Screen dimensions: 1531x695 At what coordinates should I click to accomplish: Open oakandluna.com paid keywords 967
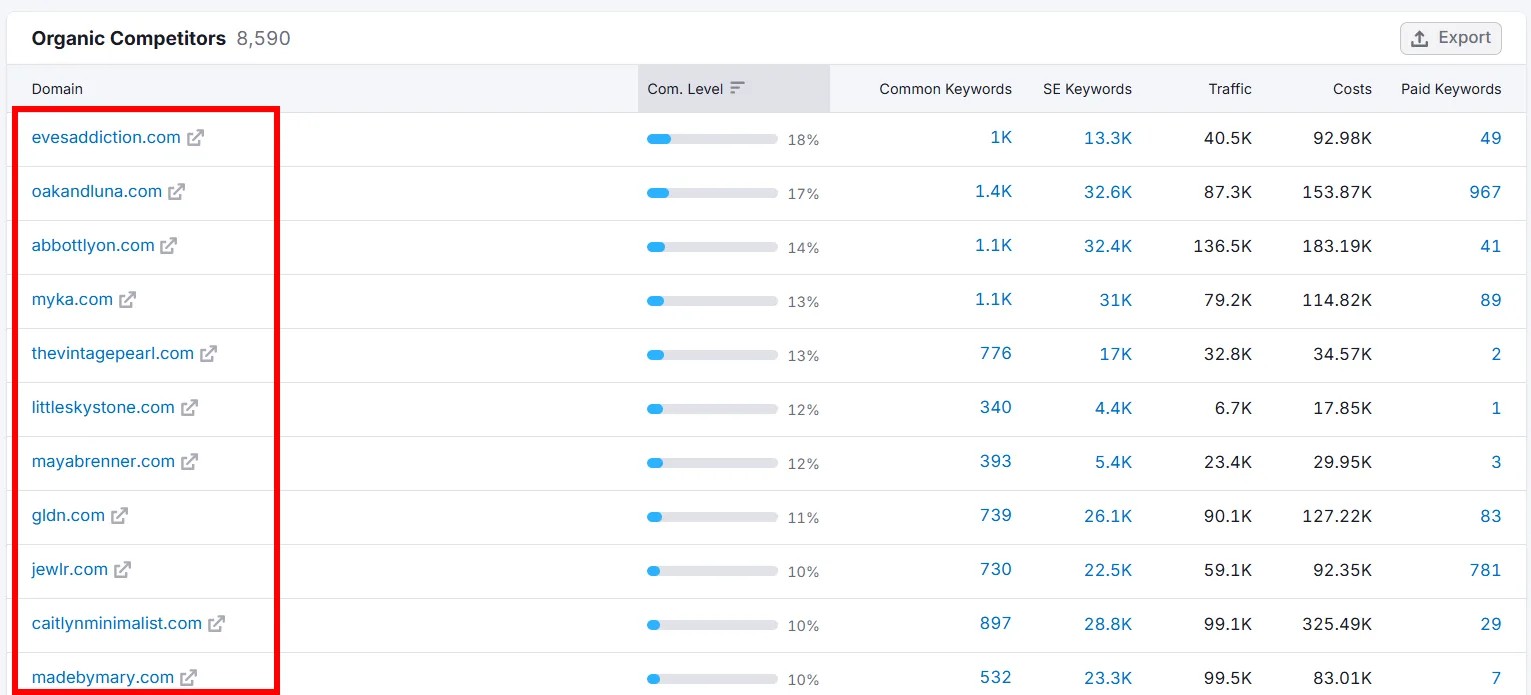point(1485,191)
